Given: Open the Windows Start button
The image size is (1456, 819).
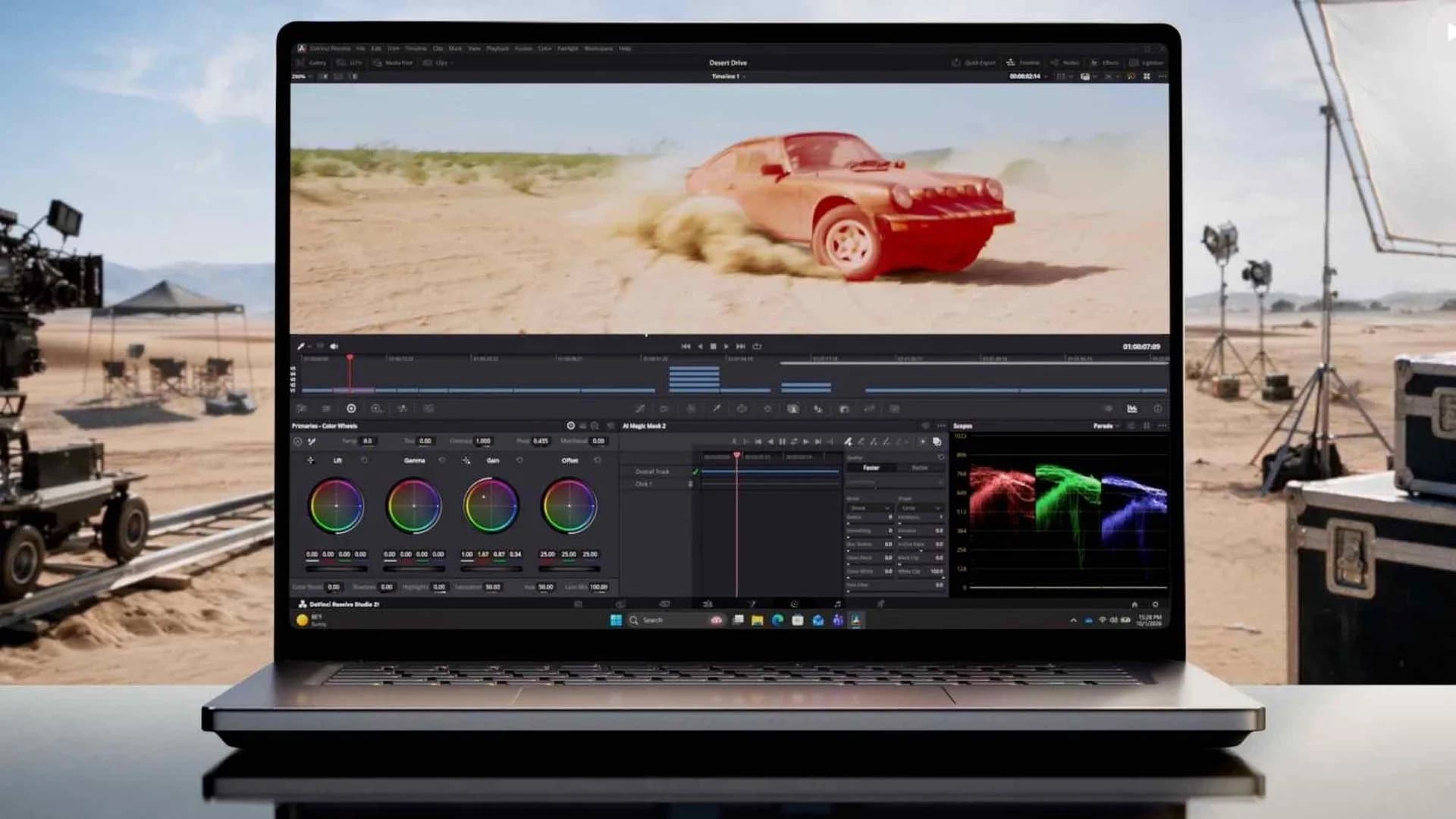Looking at the screenshot, I should click(x=616, y=620).
